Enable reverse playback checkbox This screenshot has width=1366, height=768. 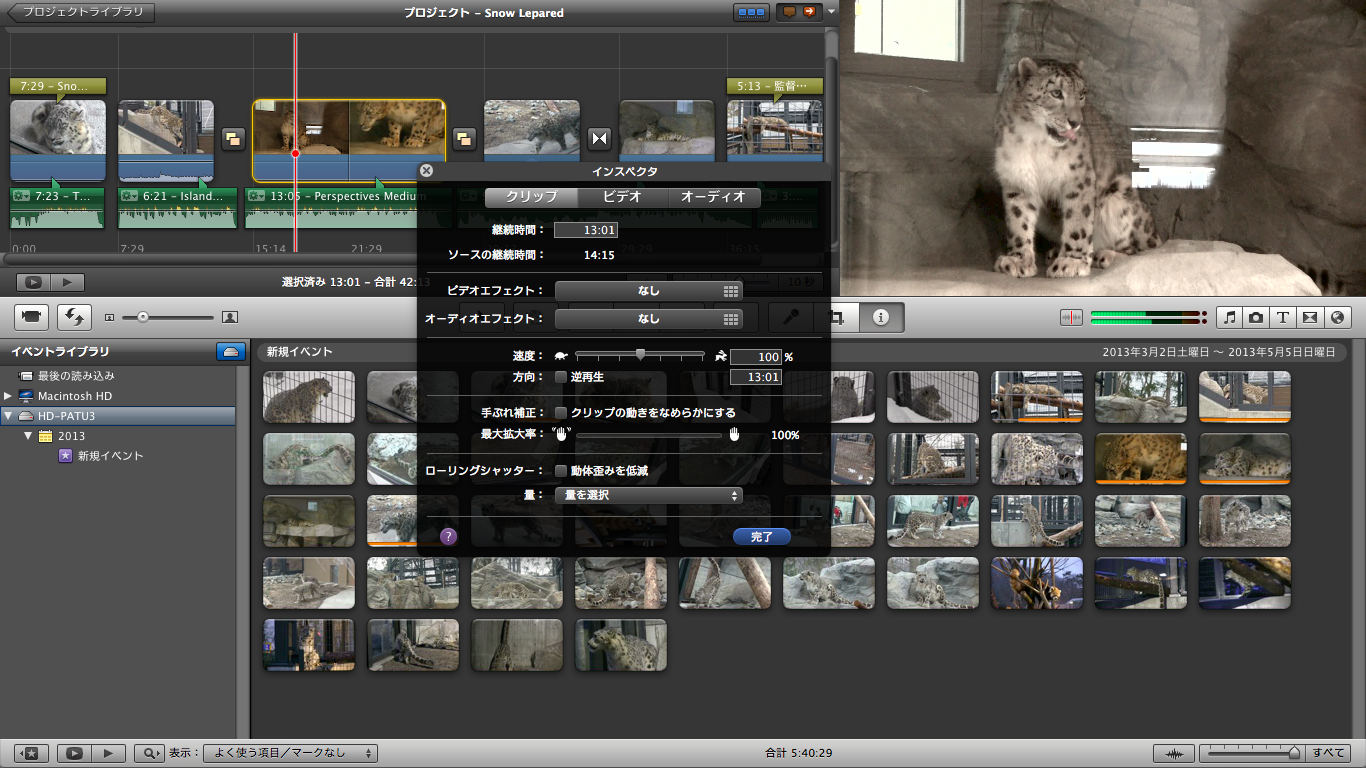[561, 377]
